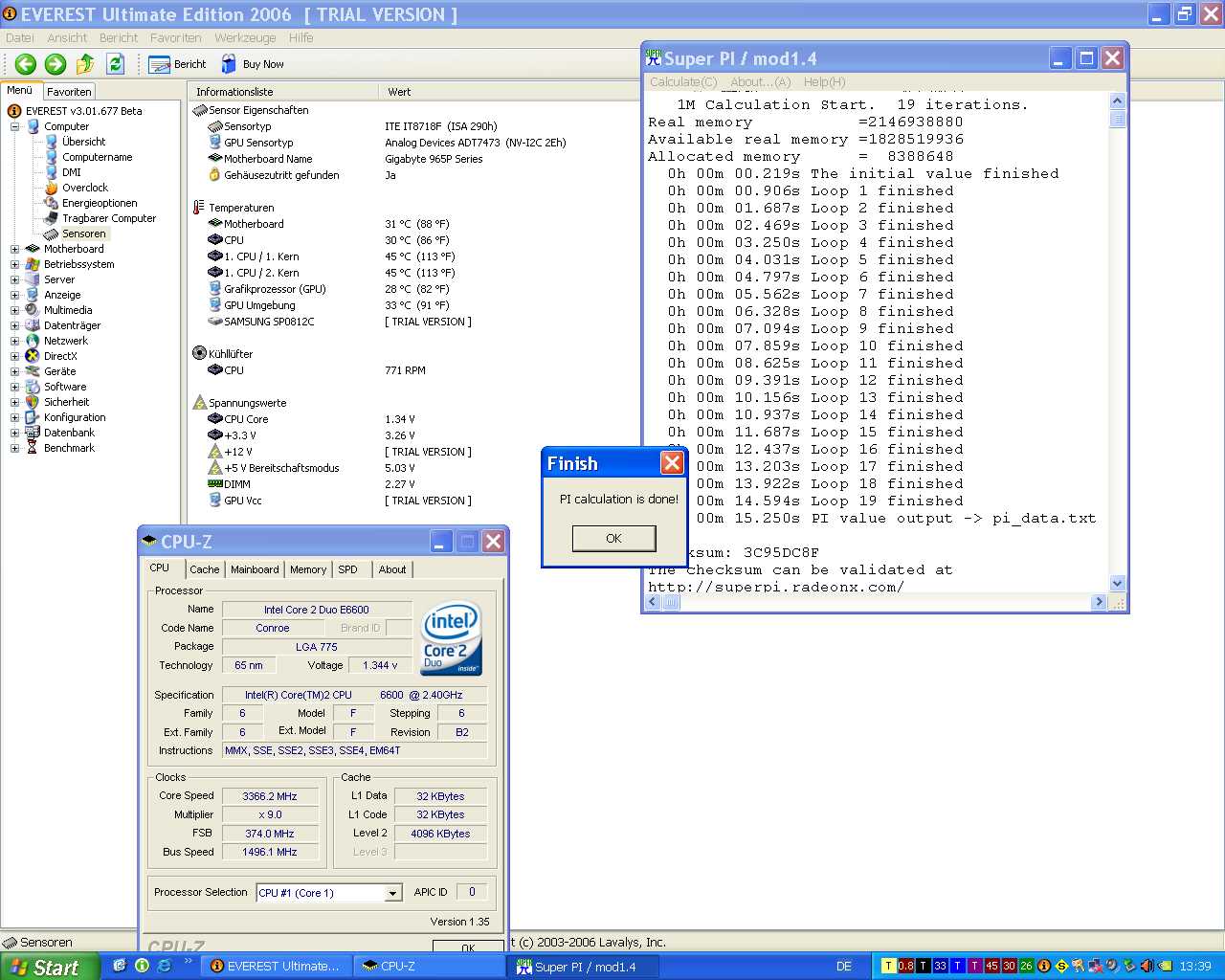Click the Refresh icon in EVEREST toolbar

tap(115, 64)
